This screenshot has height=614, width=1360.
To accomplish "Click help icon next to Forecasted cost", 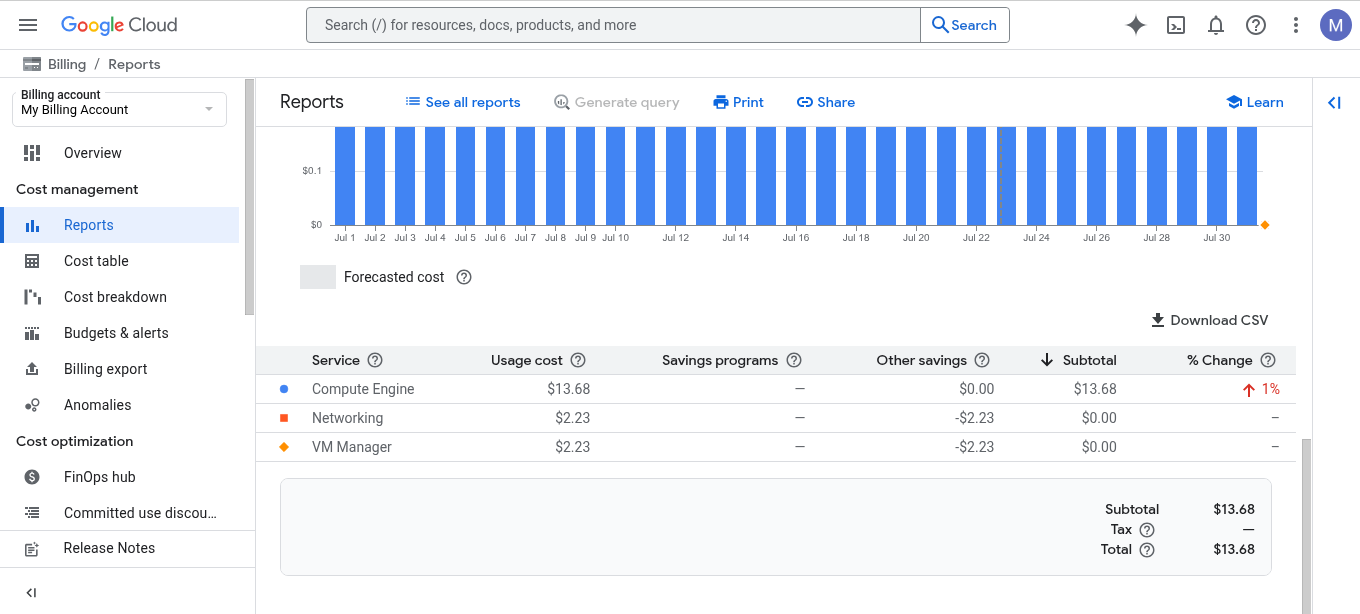I will (x=464, y=277).
